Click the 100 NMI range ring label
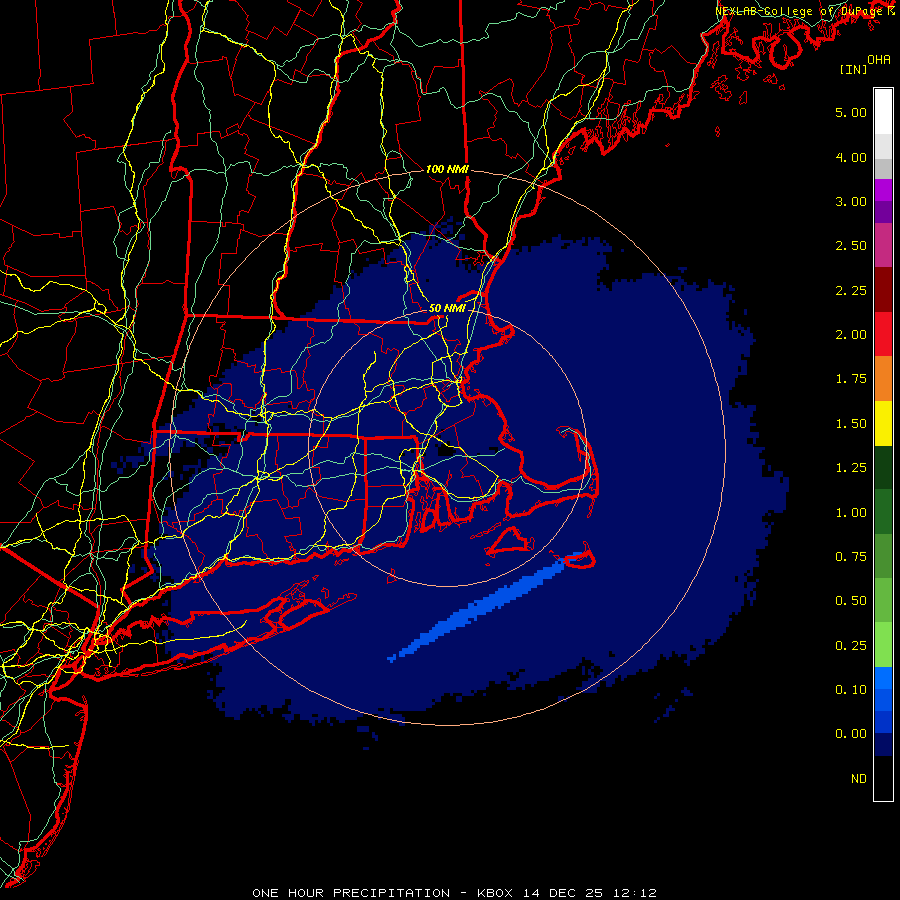The width and height of the screenshot is (900, 900). click(x=447, y=169)
